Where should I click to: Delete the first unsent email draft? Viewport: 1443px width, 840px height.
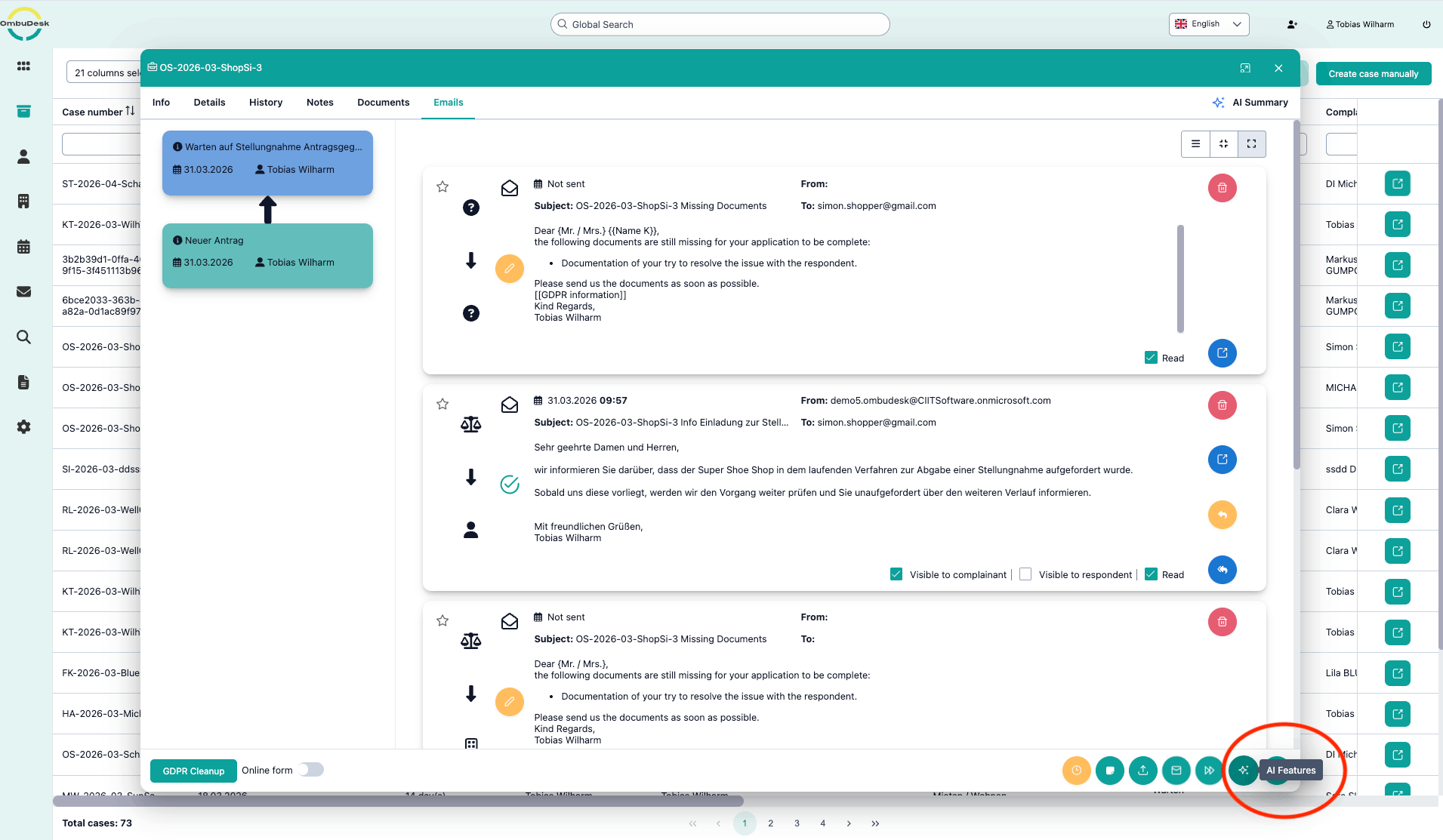[x=1222, y=188]
